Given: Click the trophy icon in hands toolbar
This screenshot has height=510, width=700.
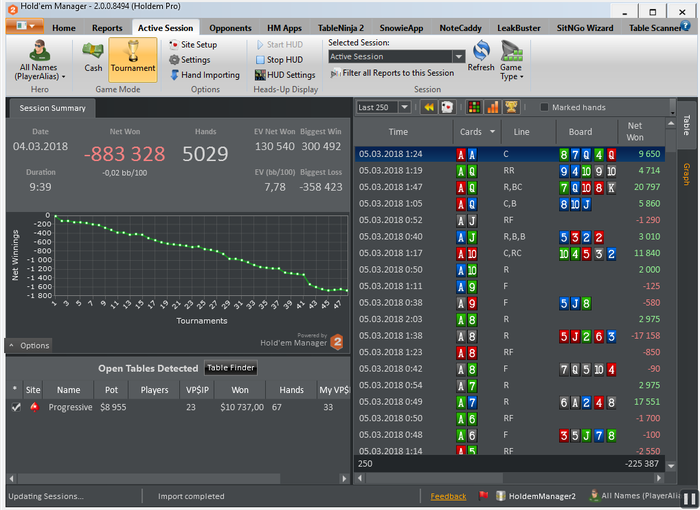Looking at the screenshot, I should point(511,107).
